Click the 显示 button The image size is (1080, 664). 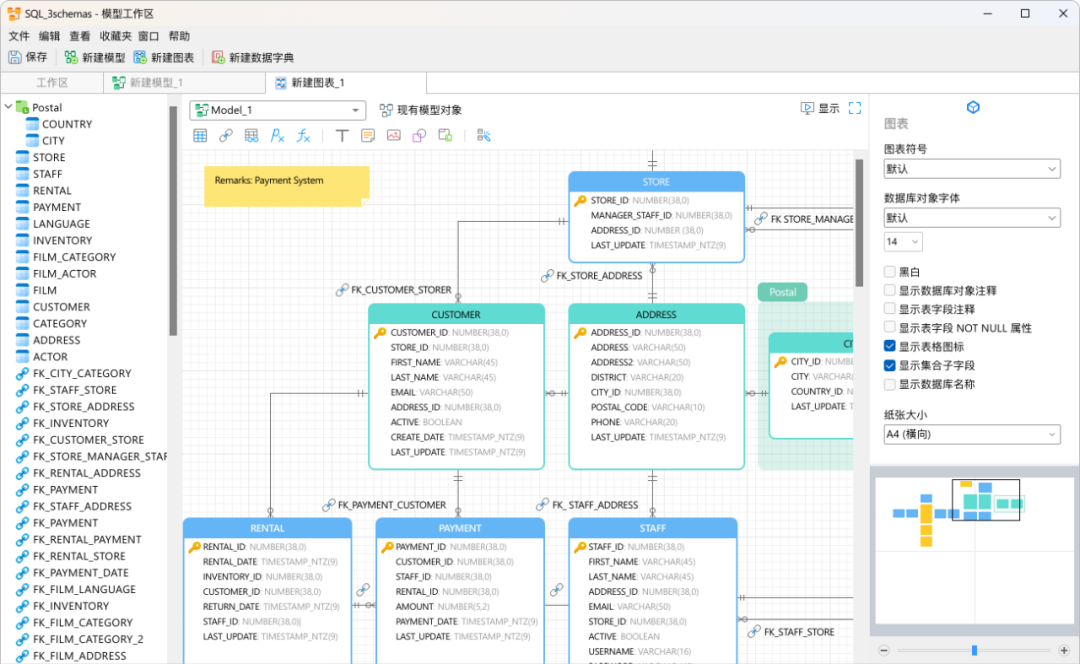tap(820, 108)
